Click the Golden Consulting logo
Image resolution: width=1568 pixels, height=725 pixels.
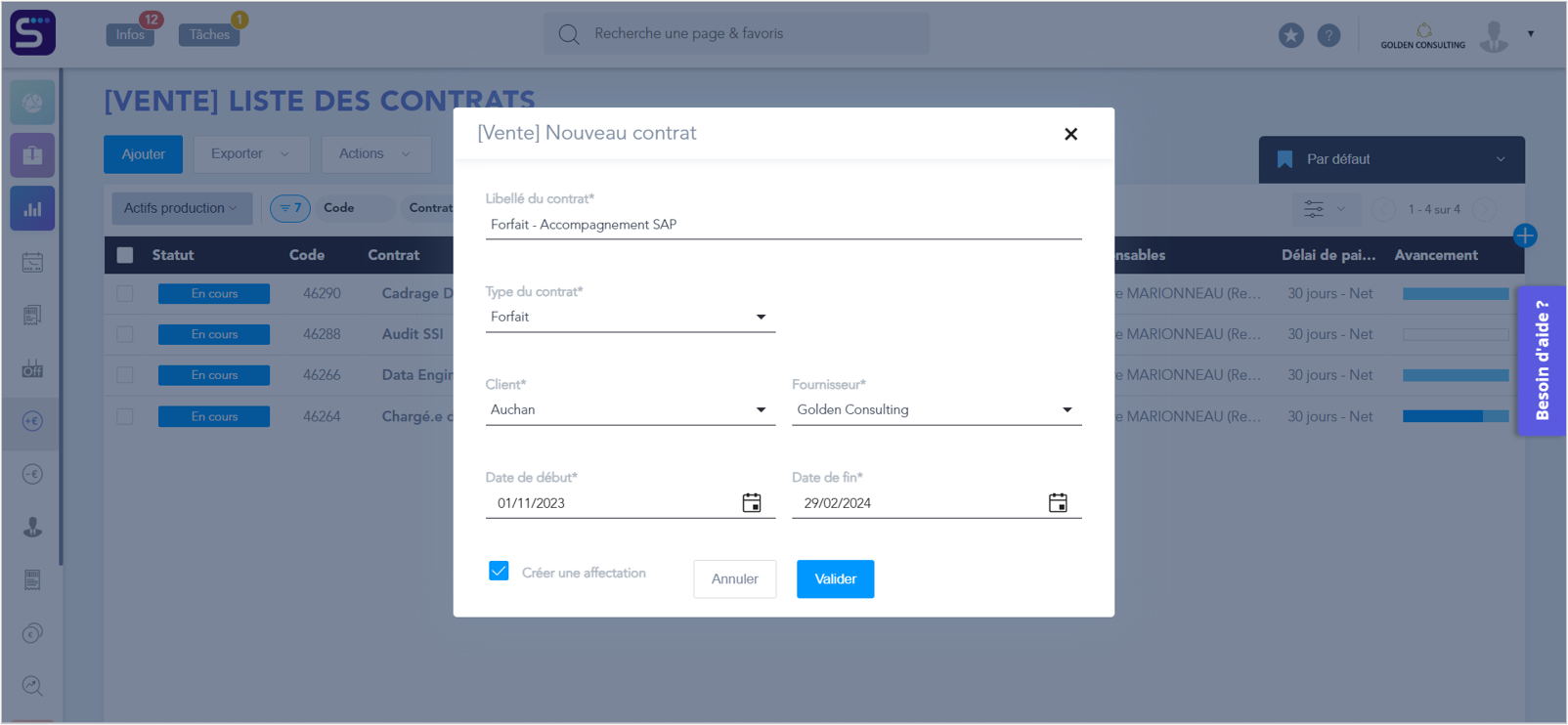point(1422,36)
